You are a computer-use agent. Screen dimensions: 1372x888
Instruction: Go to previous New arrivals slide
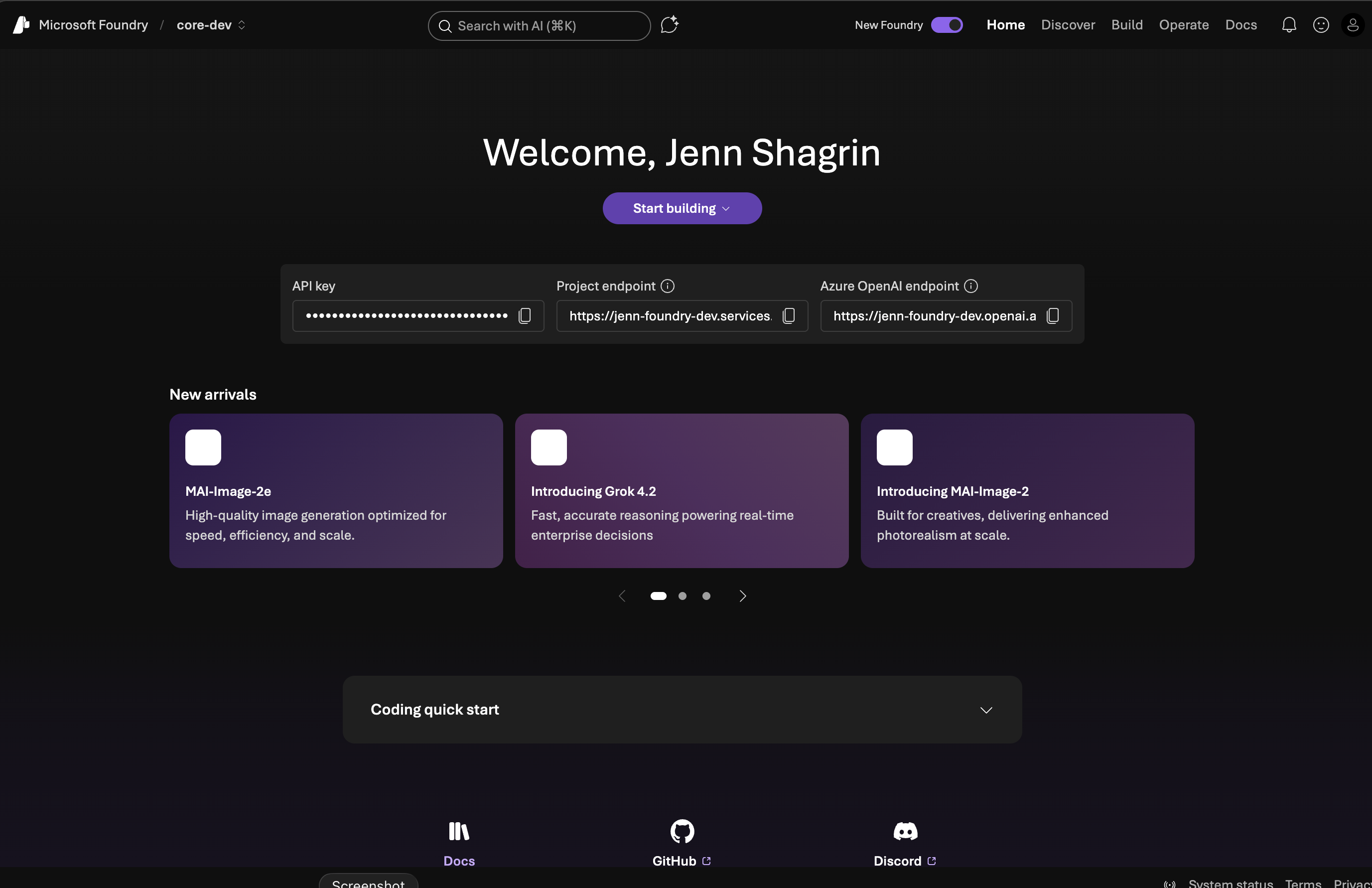[x=622, y=596]
